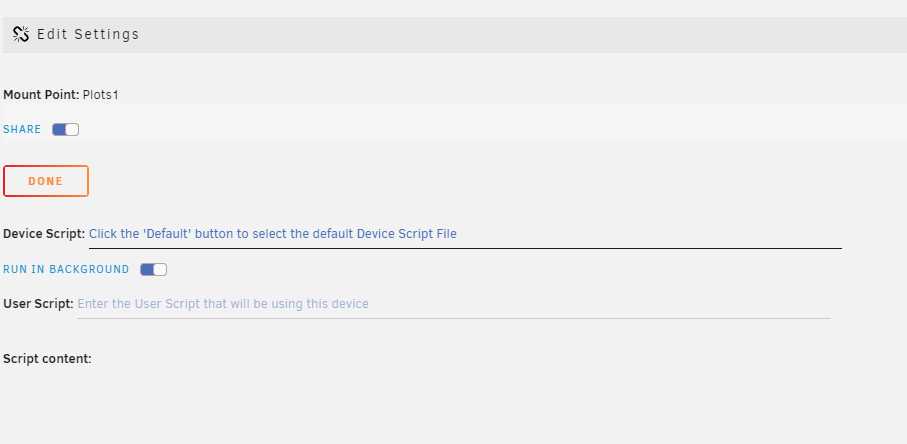Click the blue track of Run in Background switch
Screen dimensions: 907x444
click(147, 269)
